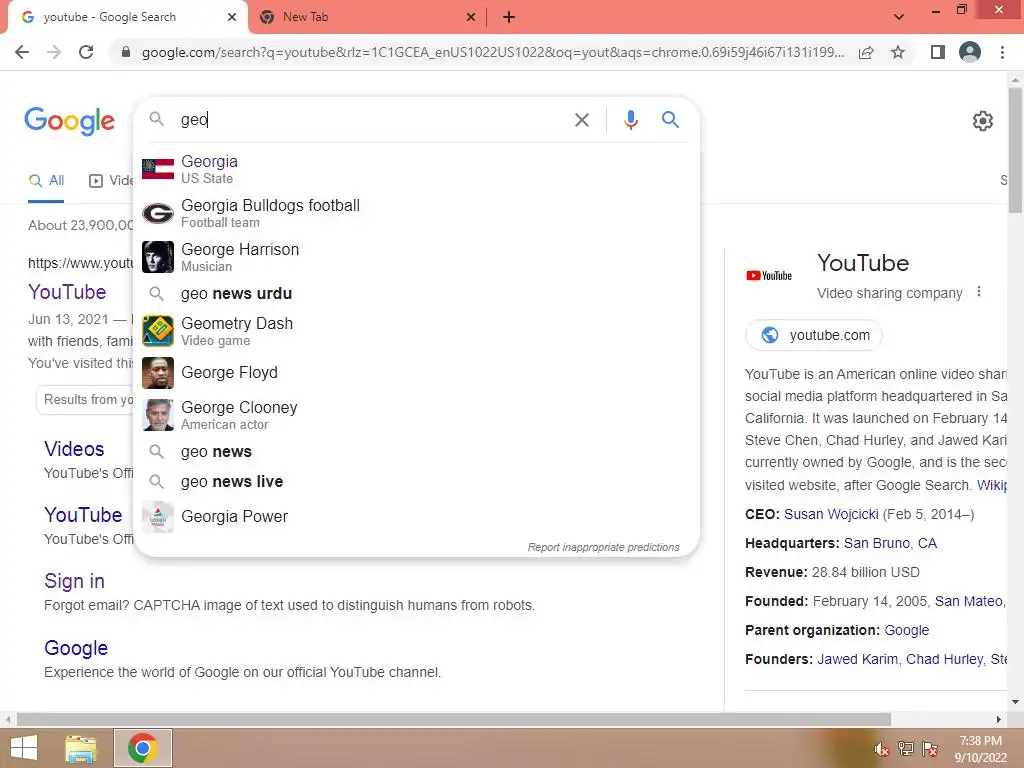This screenshot has height=768, width=1024.
Task: Open San Bruno, CA link
Action: [890, 543]
